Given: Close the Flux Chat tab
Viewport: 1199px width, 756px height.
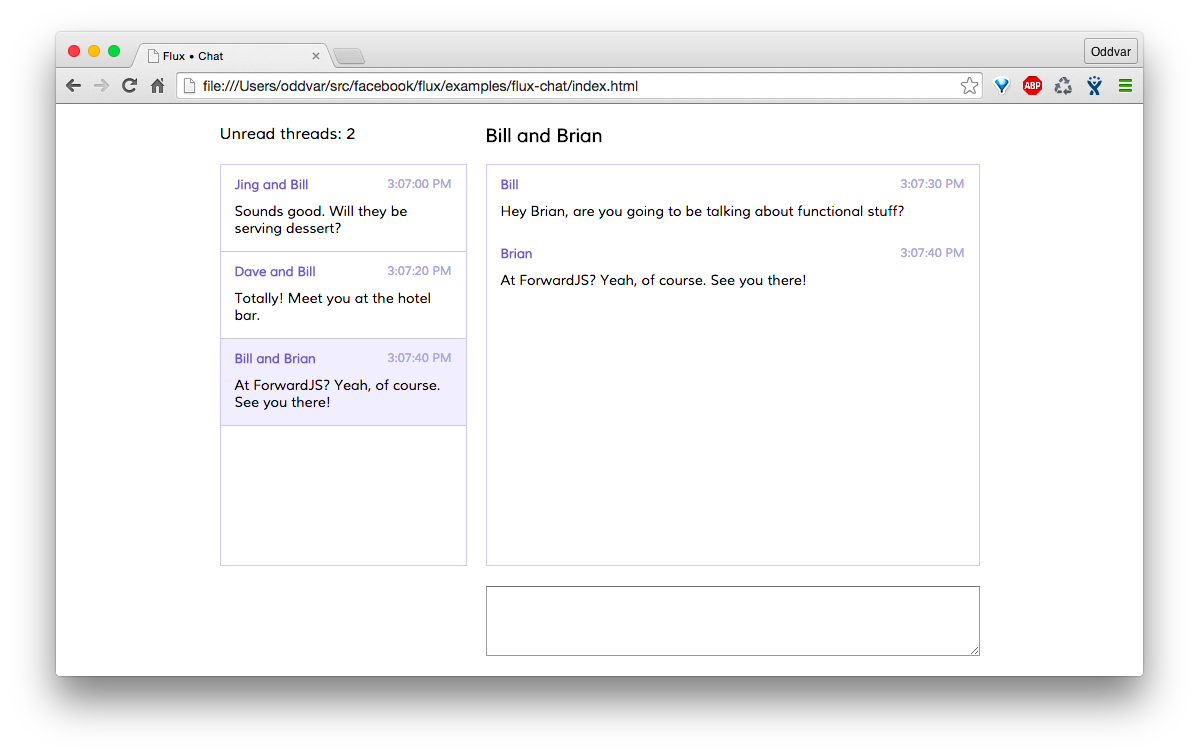Looking at the screenshot, I should [x=316, y=56].
